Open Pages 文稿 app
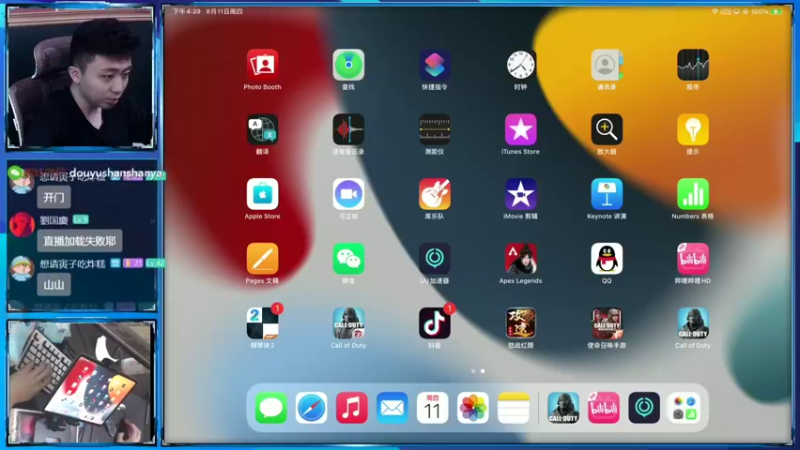 click(x=262, y=259)
